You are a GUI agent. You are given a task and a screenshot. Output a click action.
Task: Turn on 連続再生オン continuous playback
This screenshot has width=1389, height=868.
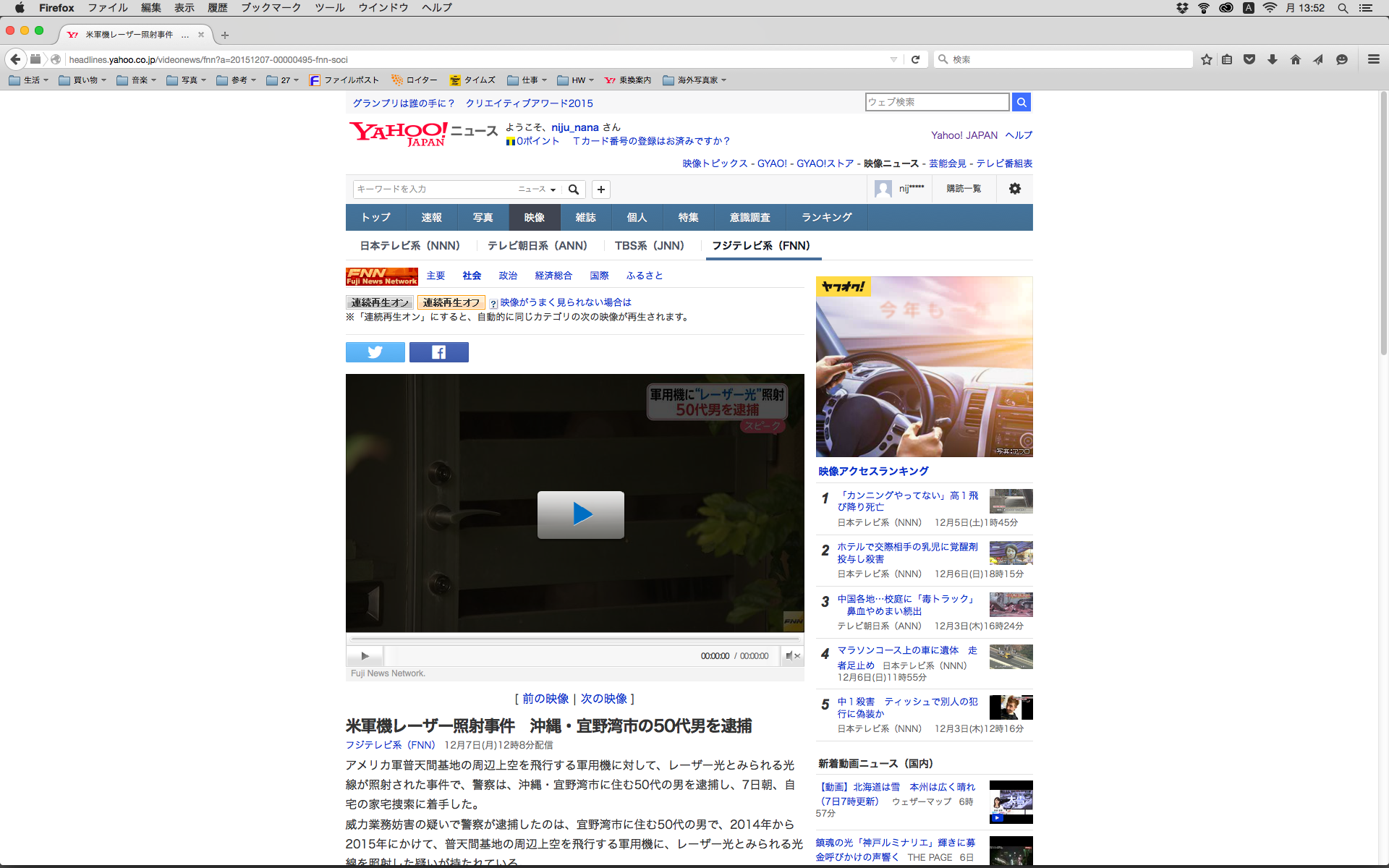[x=380, y=302]
